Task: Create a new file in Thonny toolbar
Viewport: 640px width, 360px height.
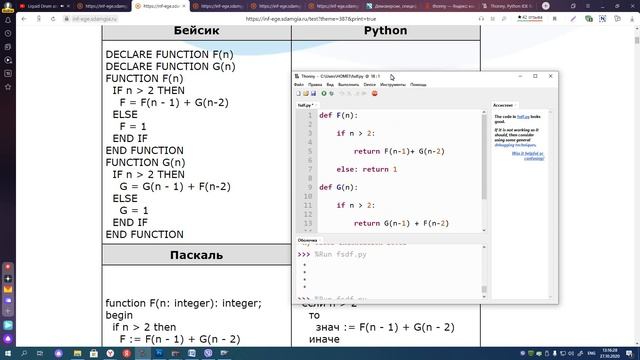Action: point(298,93)
